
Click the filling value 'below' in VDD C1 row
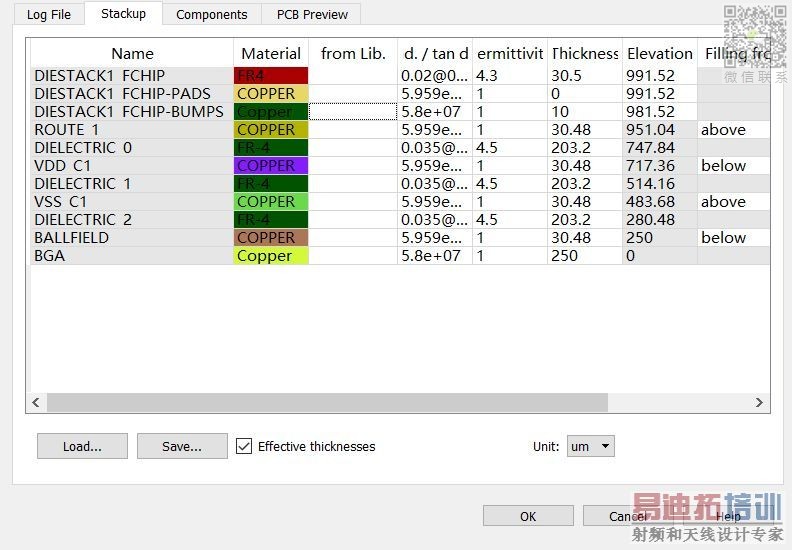[723, 166]
